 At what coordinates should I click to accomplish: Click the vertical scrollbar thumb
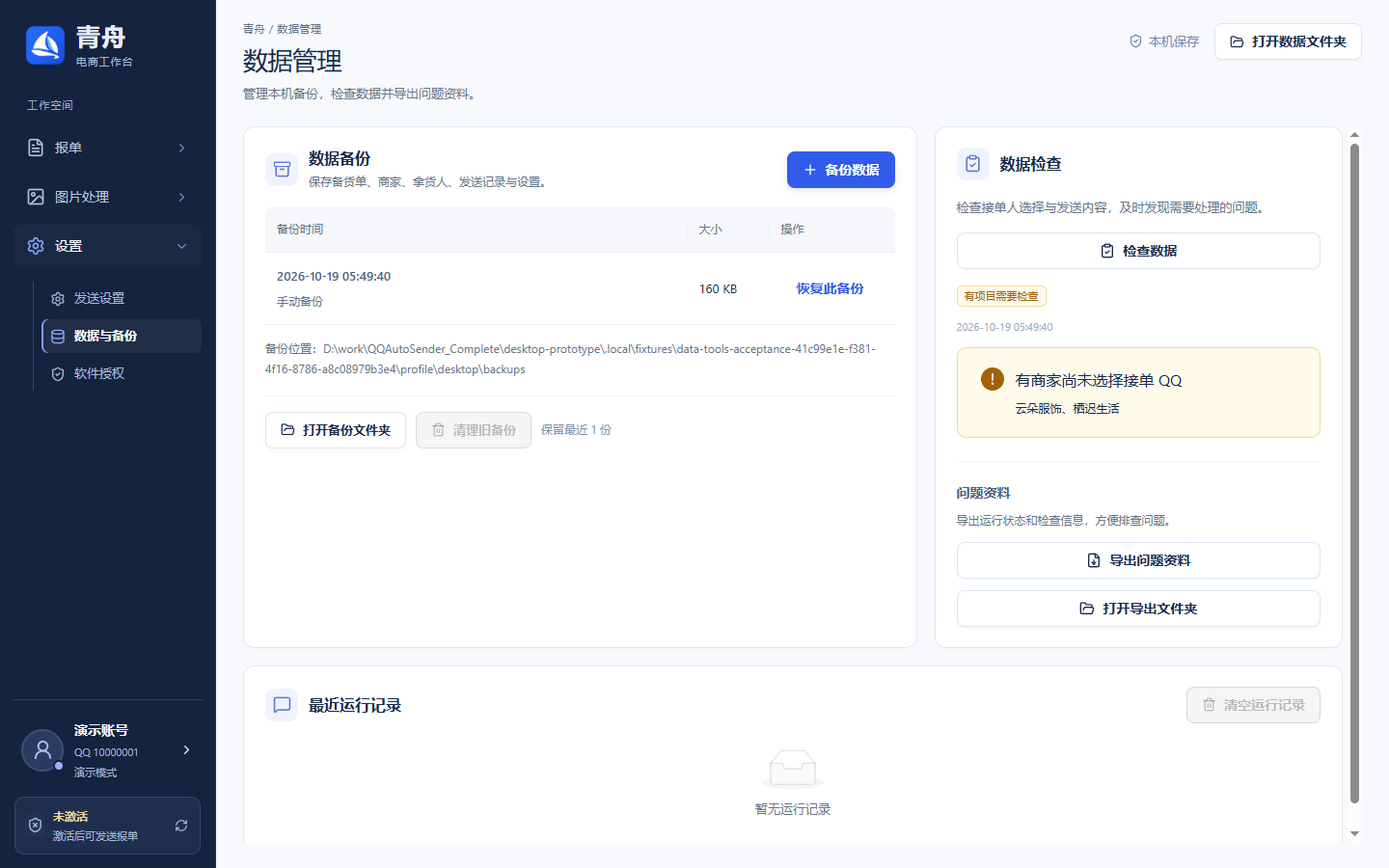(x=1354, y=473)
